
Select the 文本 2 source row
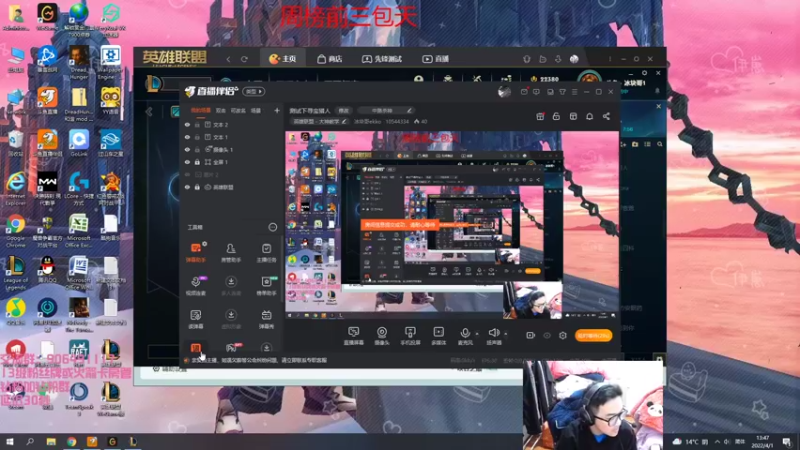[x=232, y=124]
